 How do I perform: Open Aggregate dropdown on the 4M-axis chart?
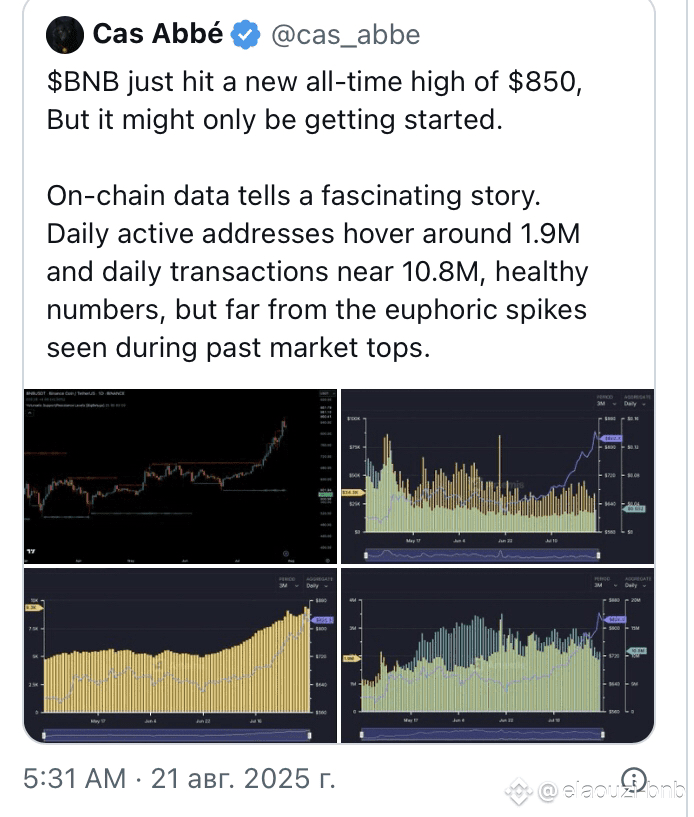(635, 585)
